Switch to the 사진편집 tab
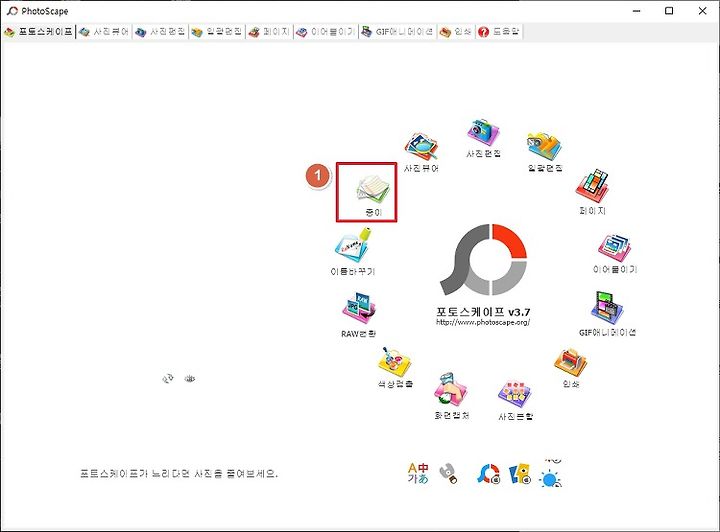 click(x=161, y=32)
